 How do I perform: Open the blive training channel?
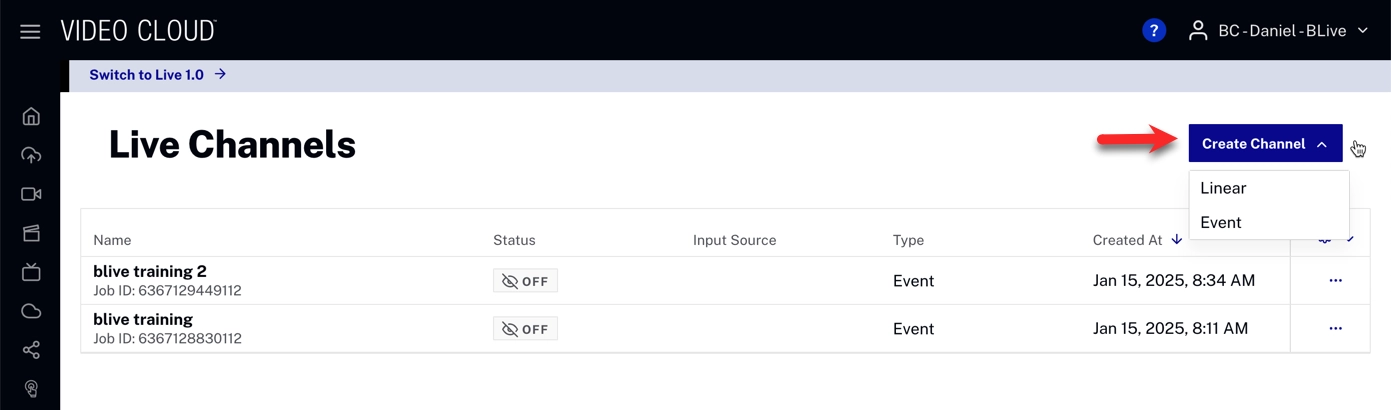142,319
